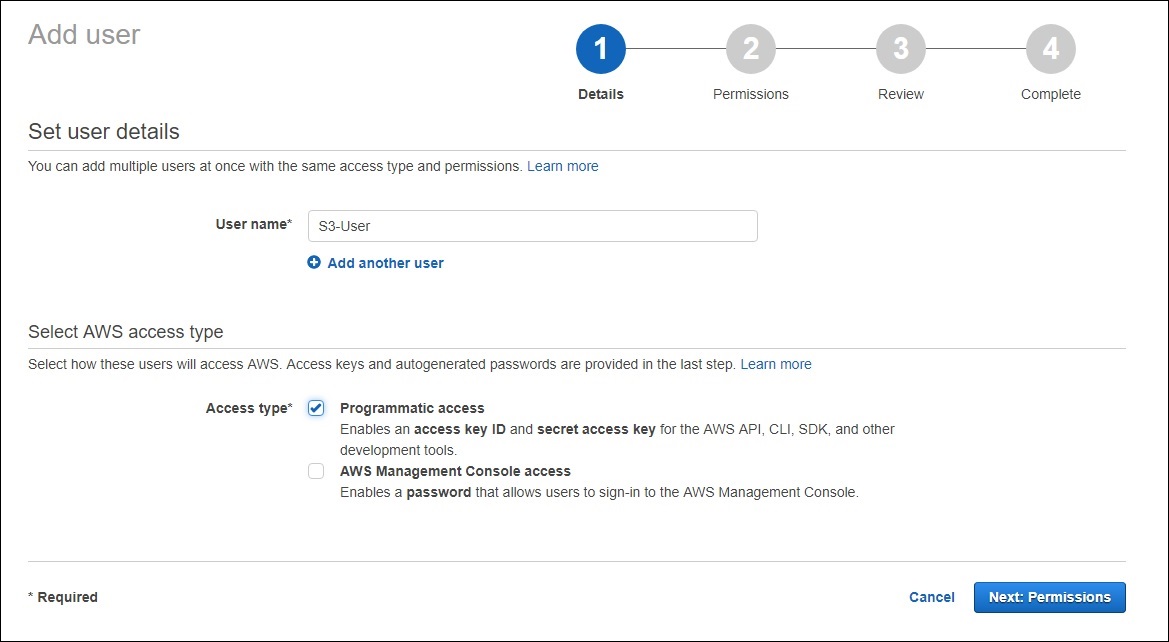Click the plus icon beside Add another user
The width and height of the screenshot is (1169, 642).
(x=314, y=263)
